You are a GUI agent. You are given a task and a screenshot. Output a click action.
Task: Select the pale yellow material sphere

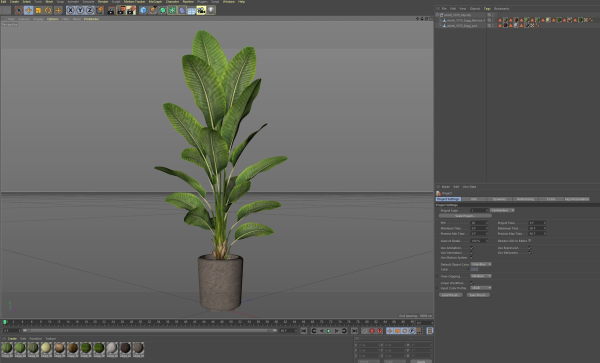point(46,348)
